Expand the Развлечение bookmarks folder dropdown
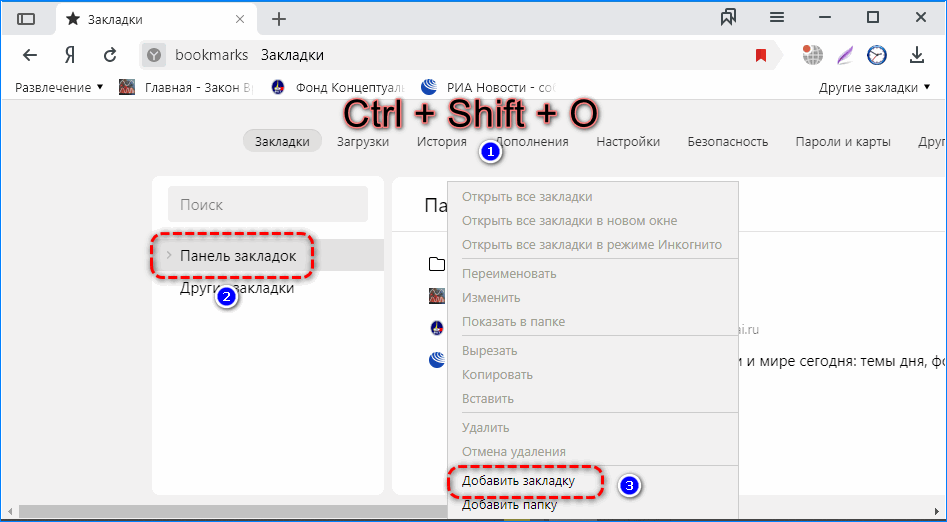 [59, 87]
